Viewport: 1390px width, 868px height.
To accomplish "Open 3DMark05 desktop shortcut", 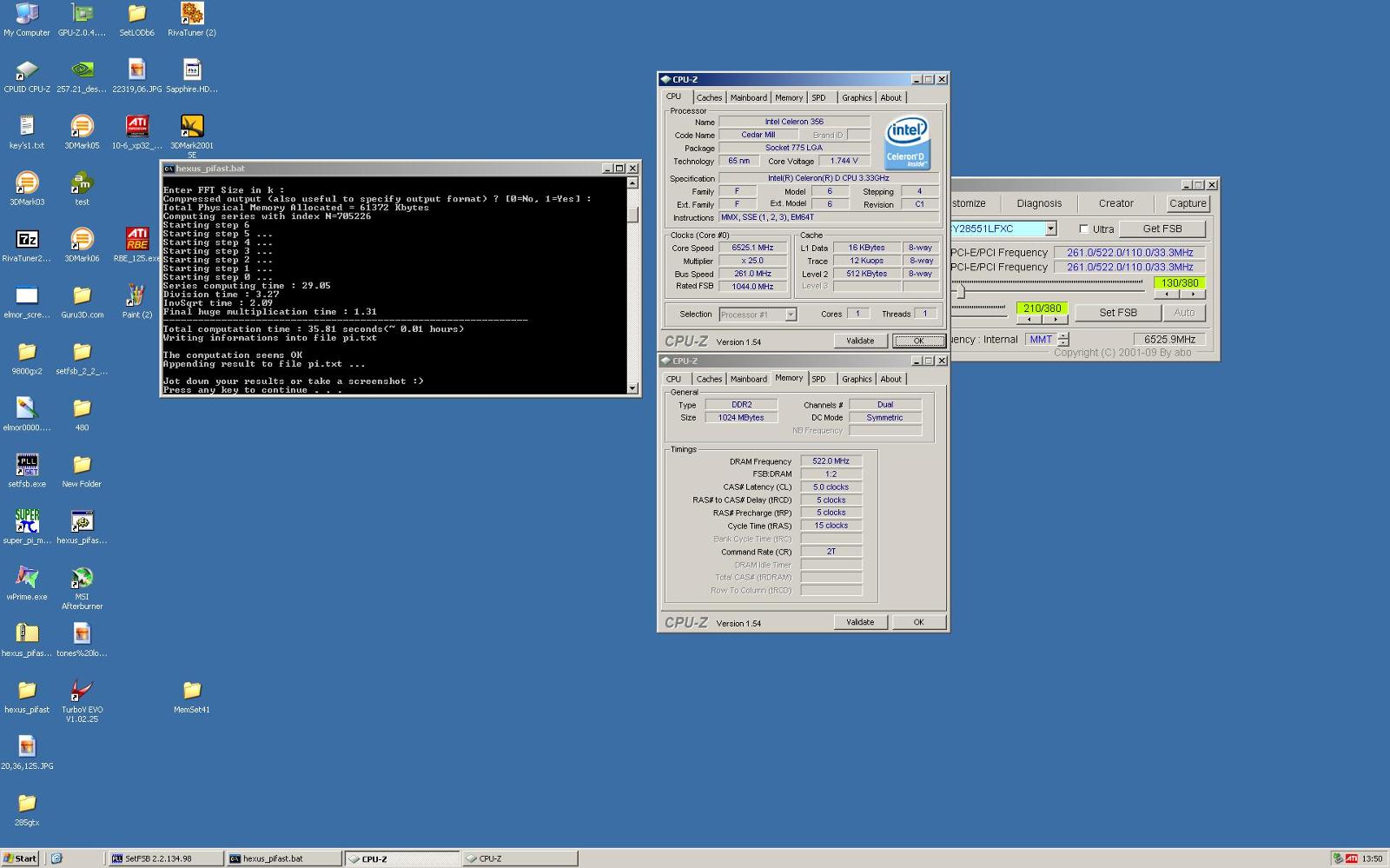I will click(82, 133).
